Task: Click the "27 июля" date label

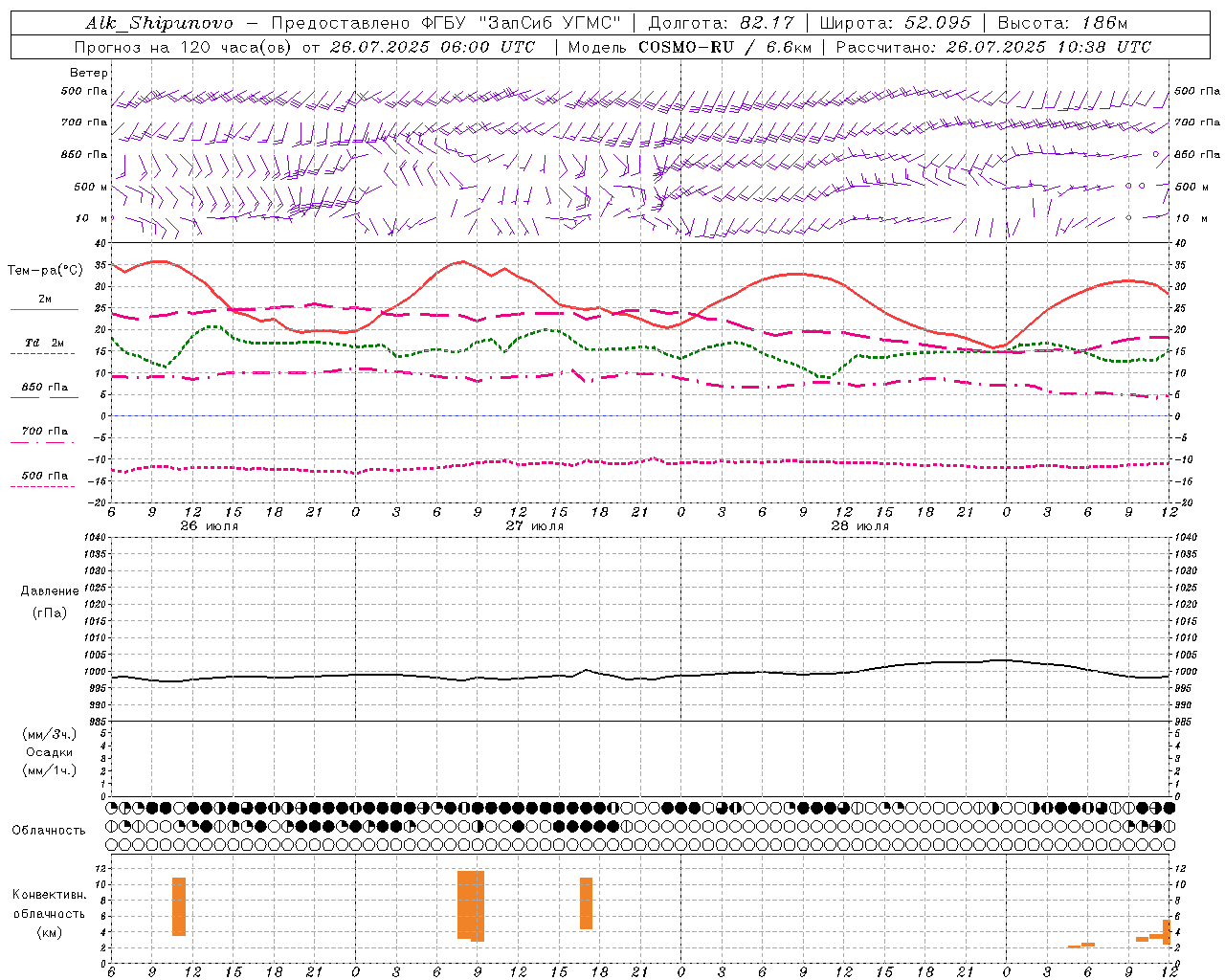Action: pos(535,525)
